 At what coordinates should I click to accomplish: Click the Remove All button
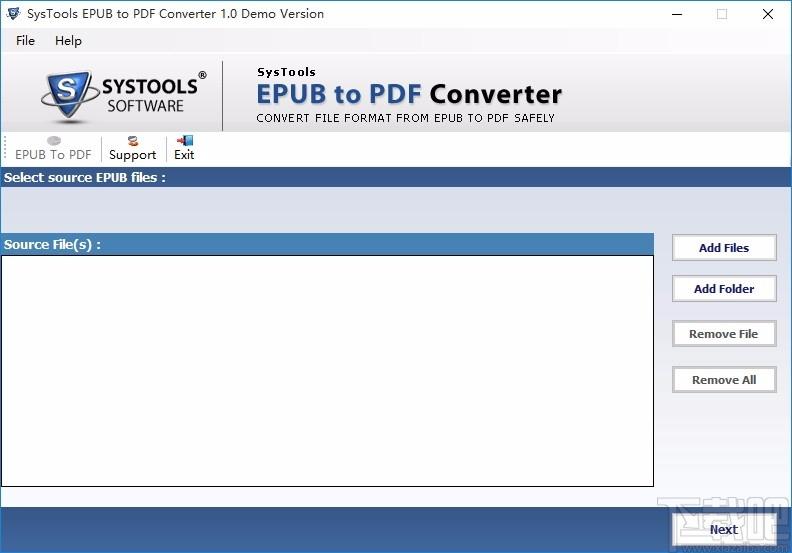tap(724, 380)
